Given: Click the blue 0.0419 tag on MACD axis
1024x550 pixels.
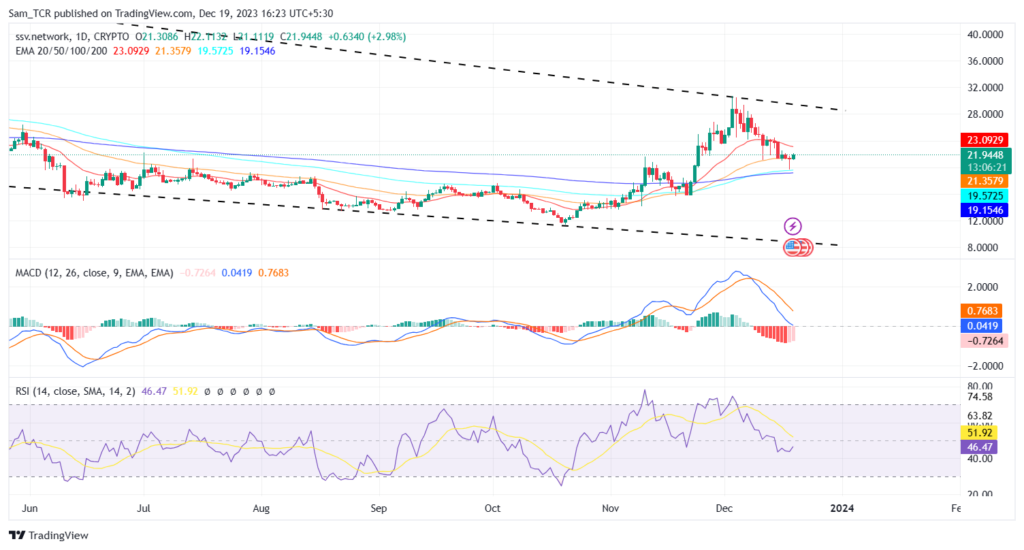Looking at the screenshot, I should [982, 326].
